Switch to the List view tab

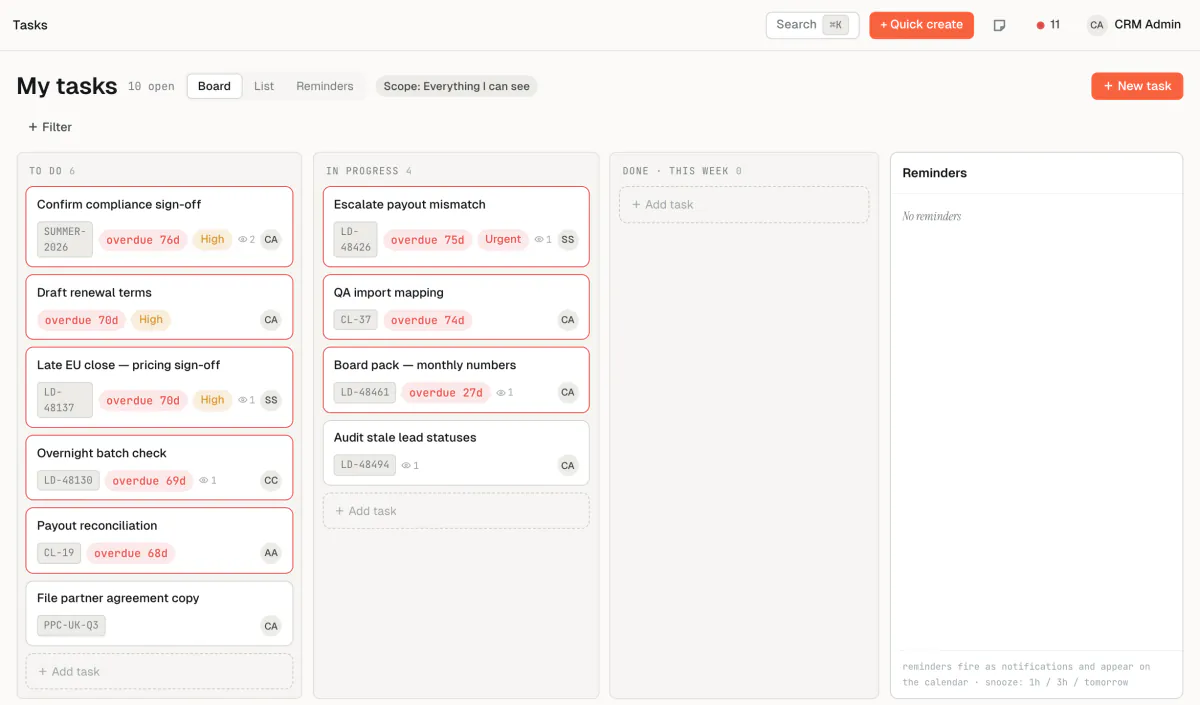coord(264,86)
